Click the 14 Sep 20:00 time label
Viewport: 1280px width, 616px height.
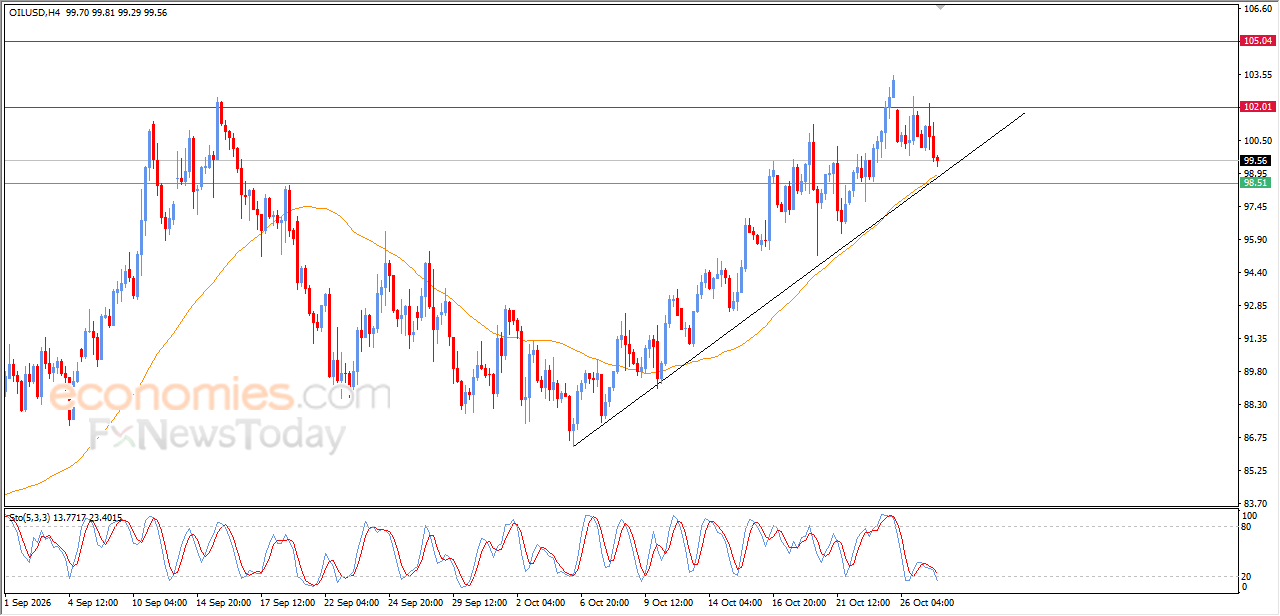click(x=222, y=603)
